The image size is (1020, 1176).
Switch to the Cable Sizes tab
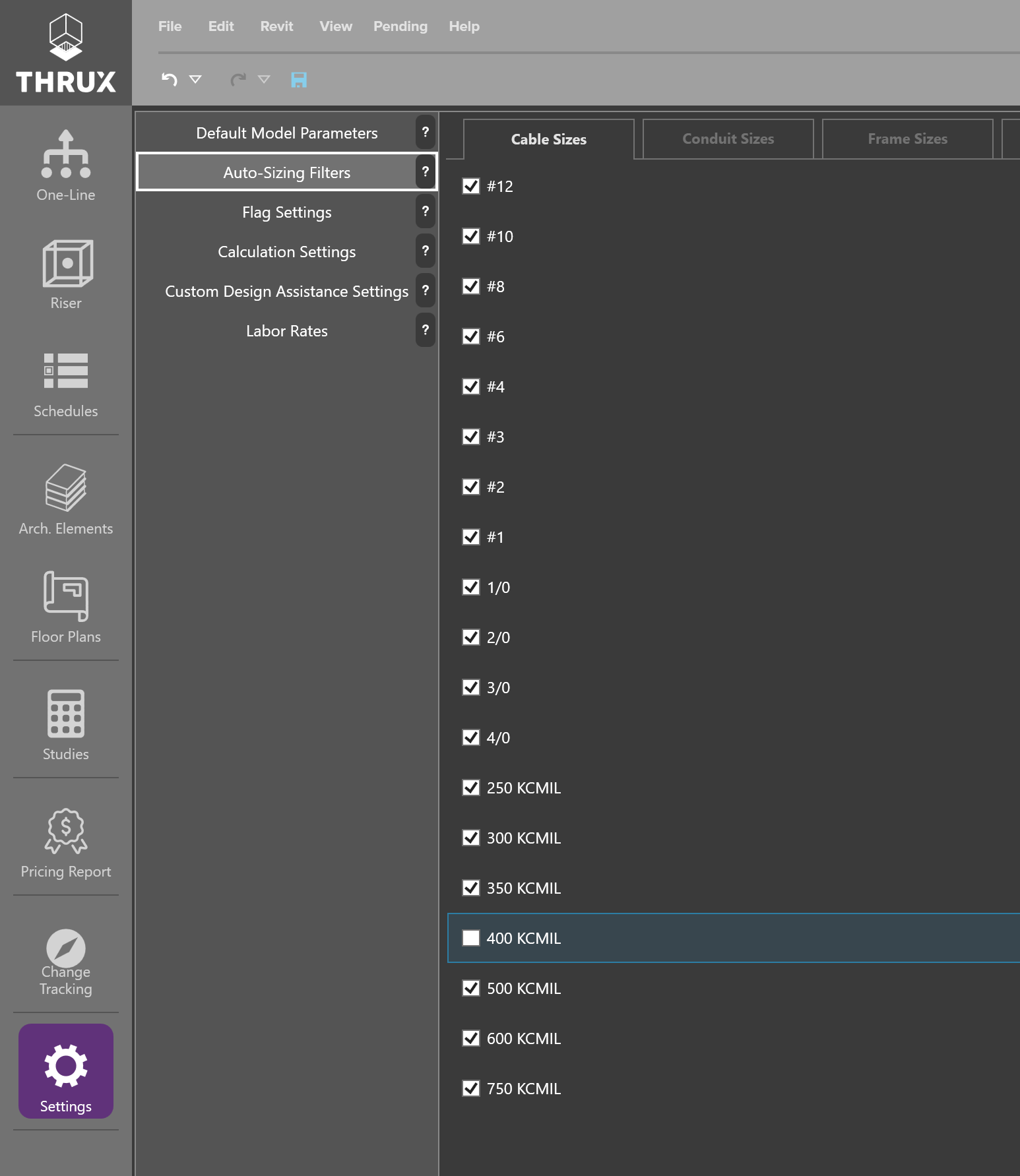[x=549, y=139]
